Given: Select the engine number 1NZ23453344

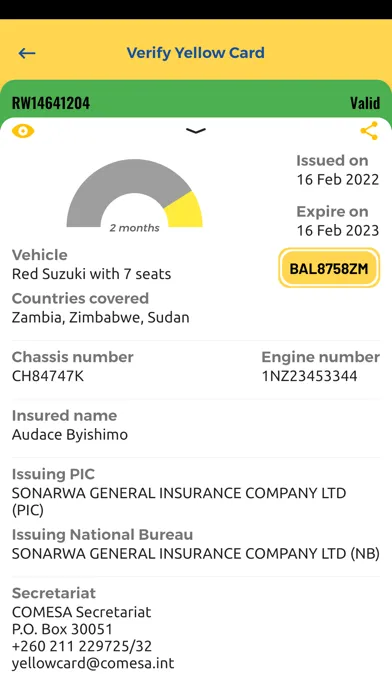Looking at the screenshot, I should coord(309,376).
